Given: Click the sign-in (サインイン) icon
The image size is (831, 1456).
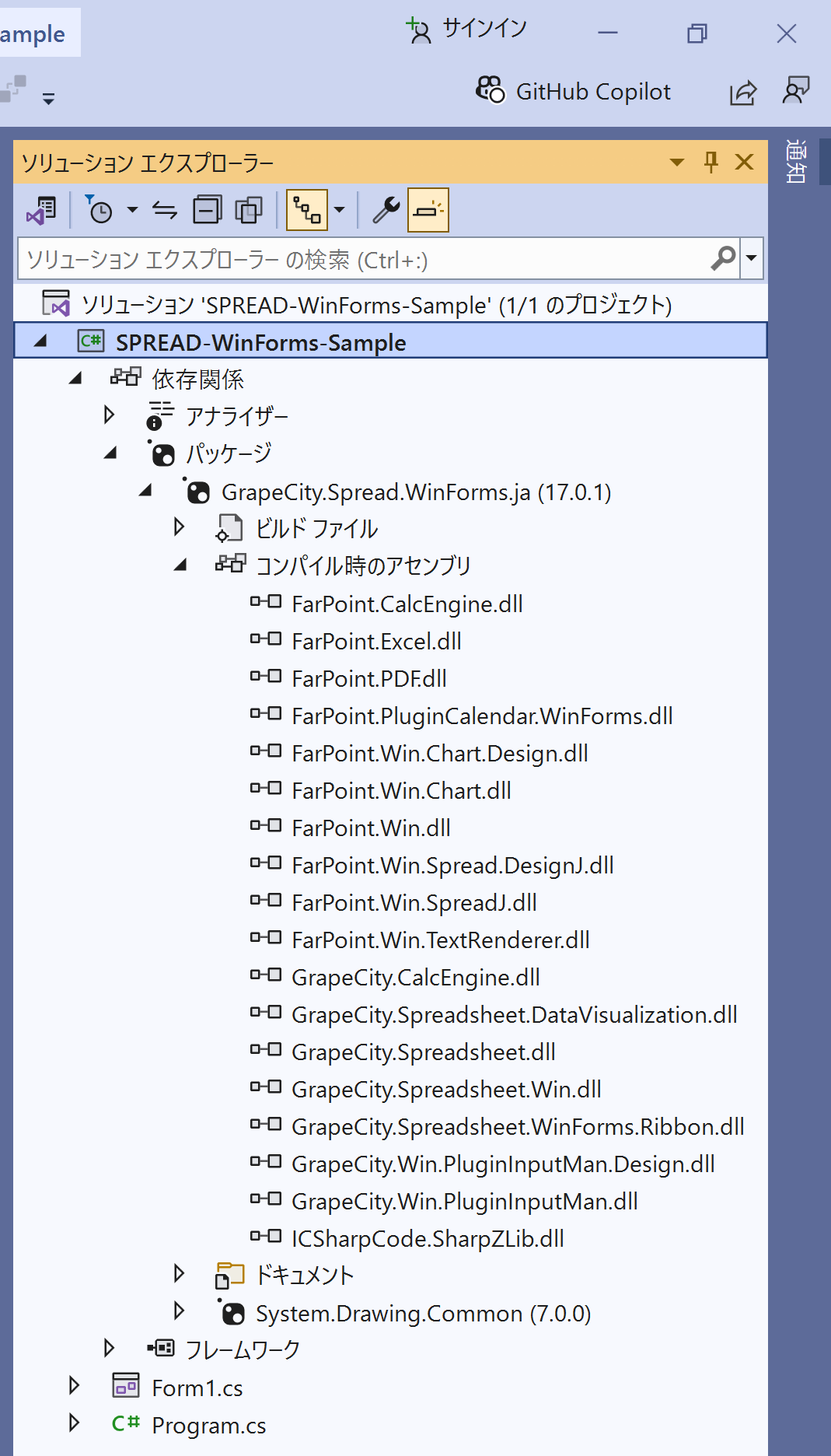Looking at the screenshot, I should (x=419, y=30).
